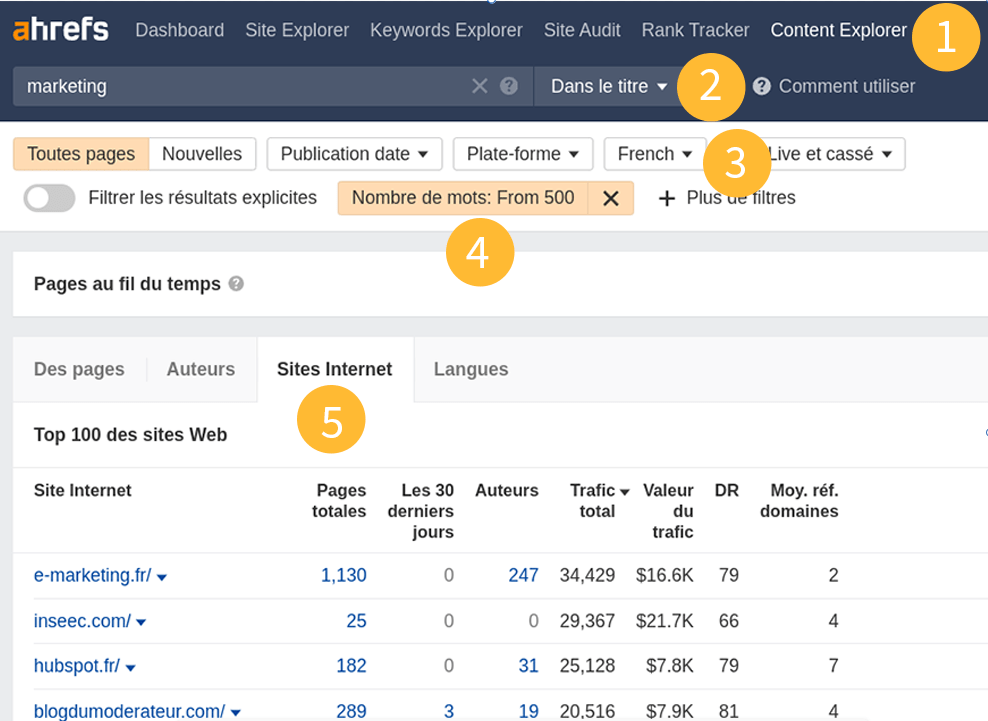Remove the Nombre de mots filter
Viewport: 988px width, 721px height.
611,198
